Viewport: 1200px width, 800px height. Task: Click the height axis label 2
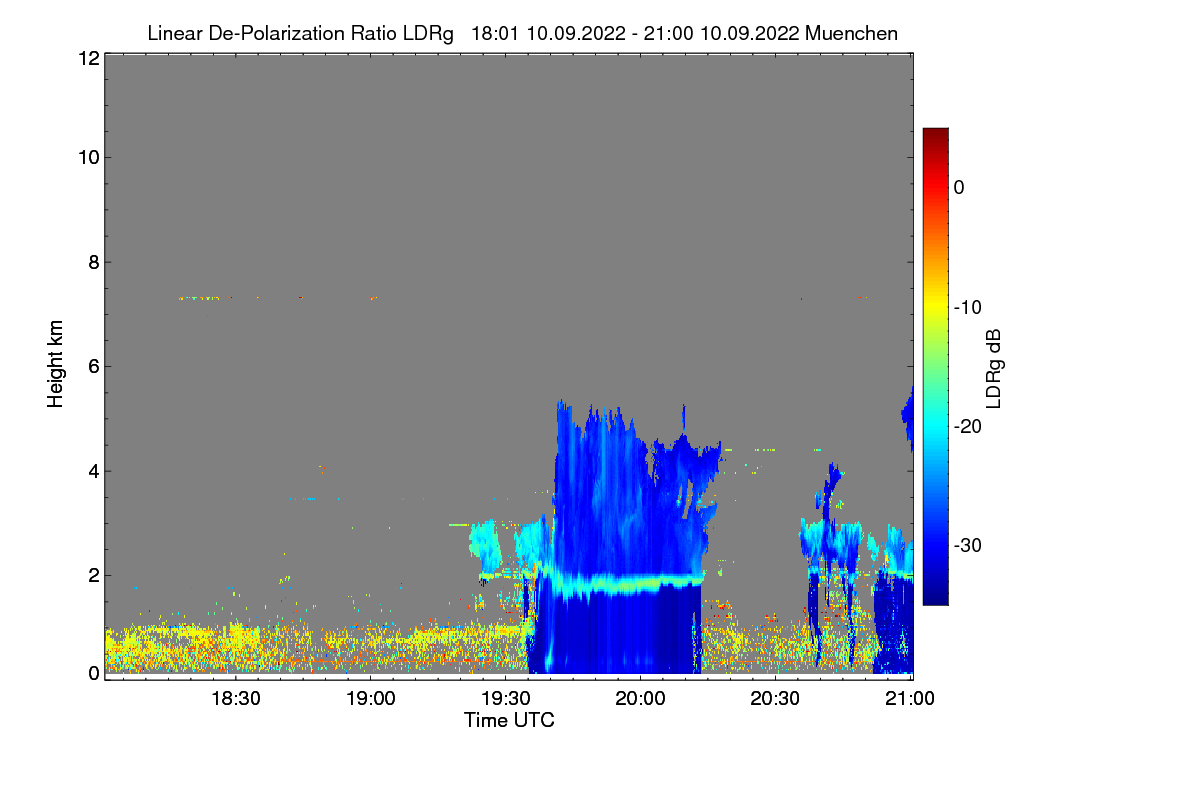coord(92,575)
